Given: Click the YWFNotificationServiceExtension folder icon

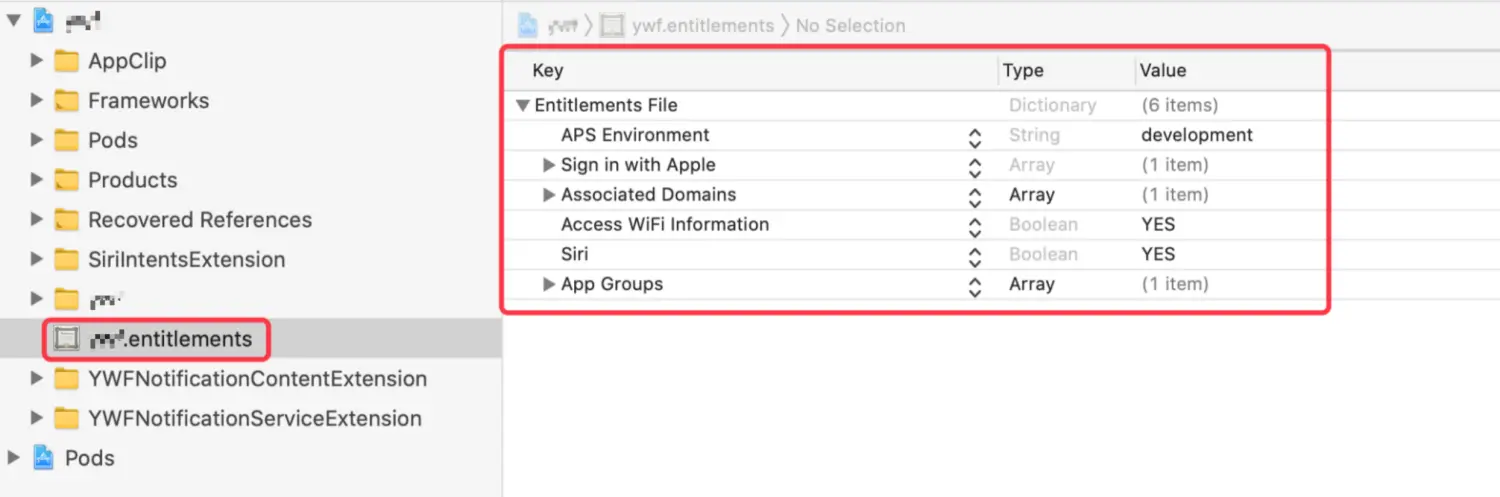Looking at the screenshot, I should point(67,419).
